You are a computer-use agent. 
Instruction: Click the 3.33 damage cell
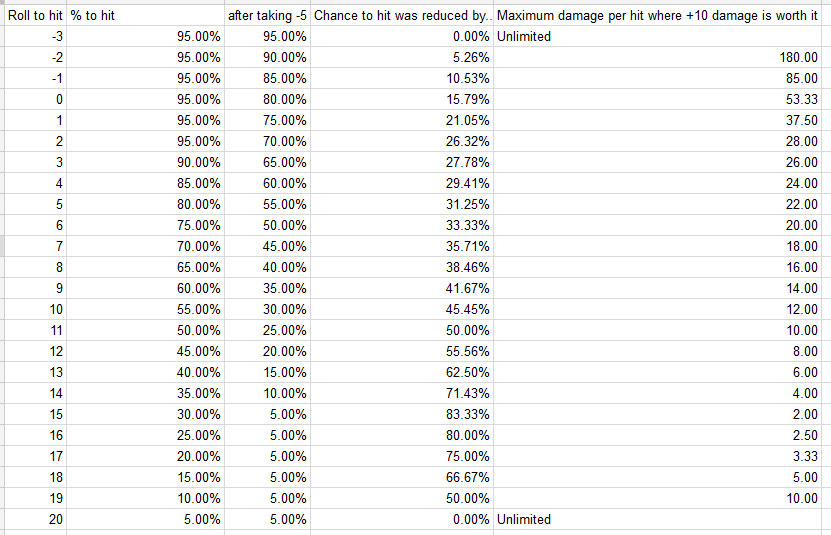tap(657, 456)
